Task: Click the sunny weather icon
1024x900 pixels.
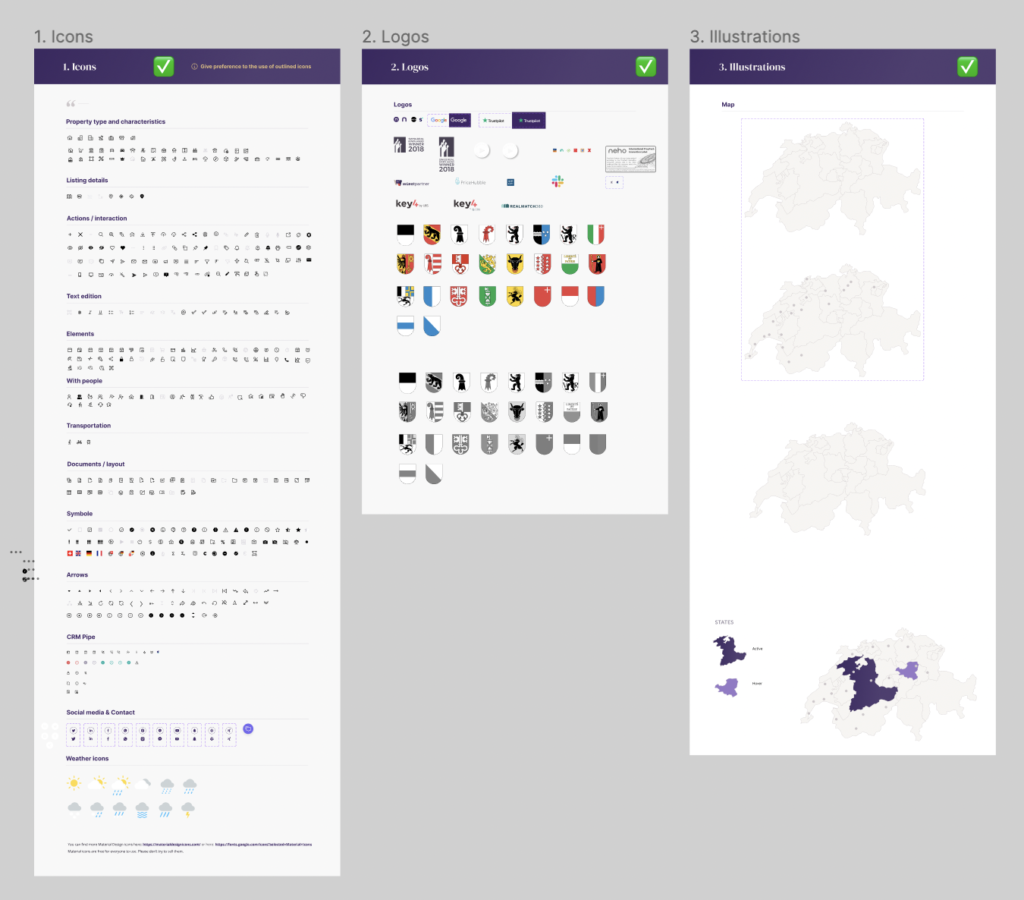Action: pos(74,784)
